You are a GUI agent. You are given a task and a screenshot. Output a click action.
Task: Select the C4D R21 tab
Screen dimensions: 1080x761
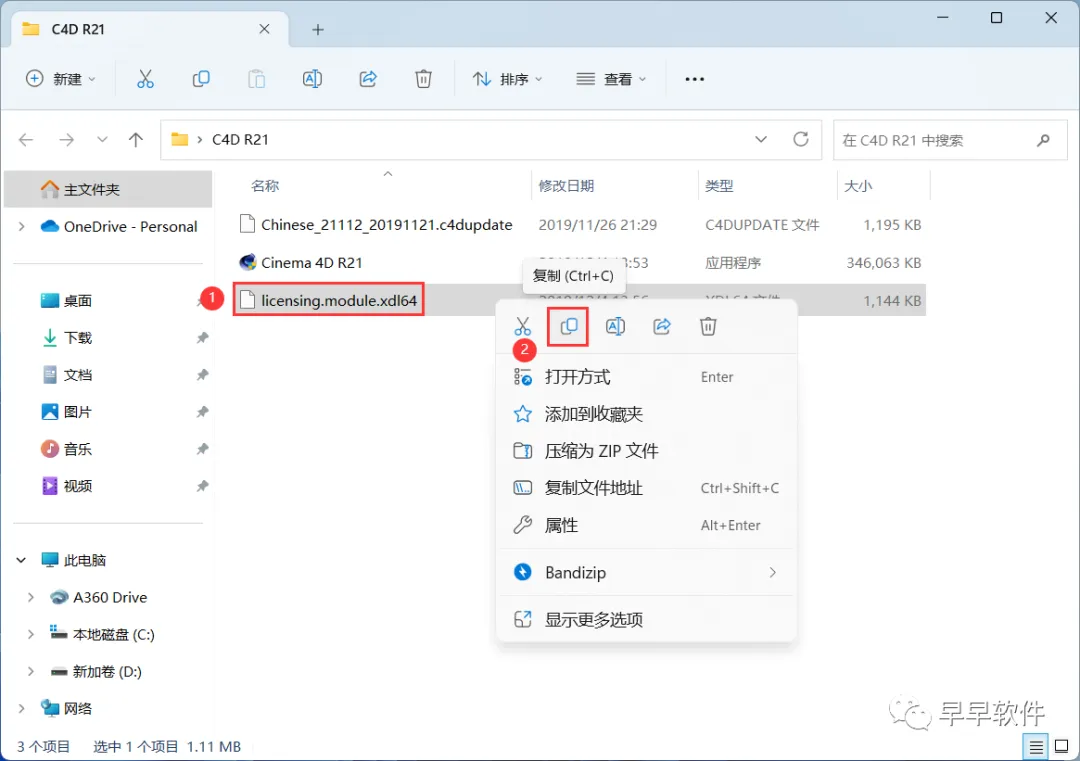[147, 29]
